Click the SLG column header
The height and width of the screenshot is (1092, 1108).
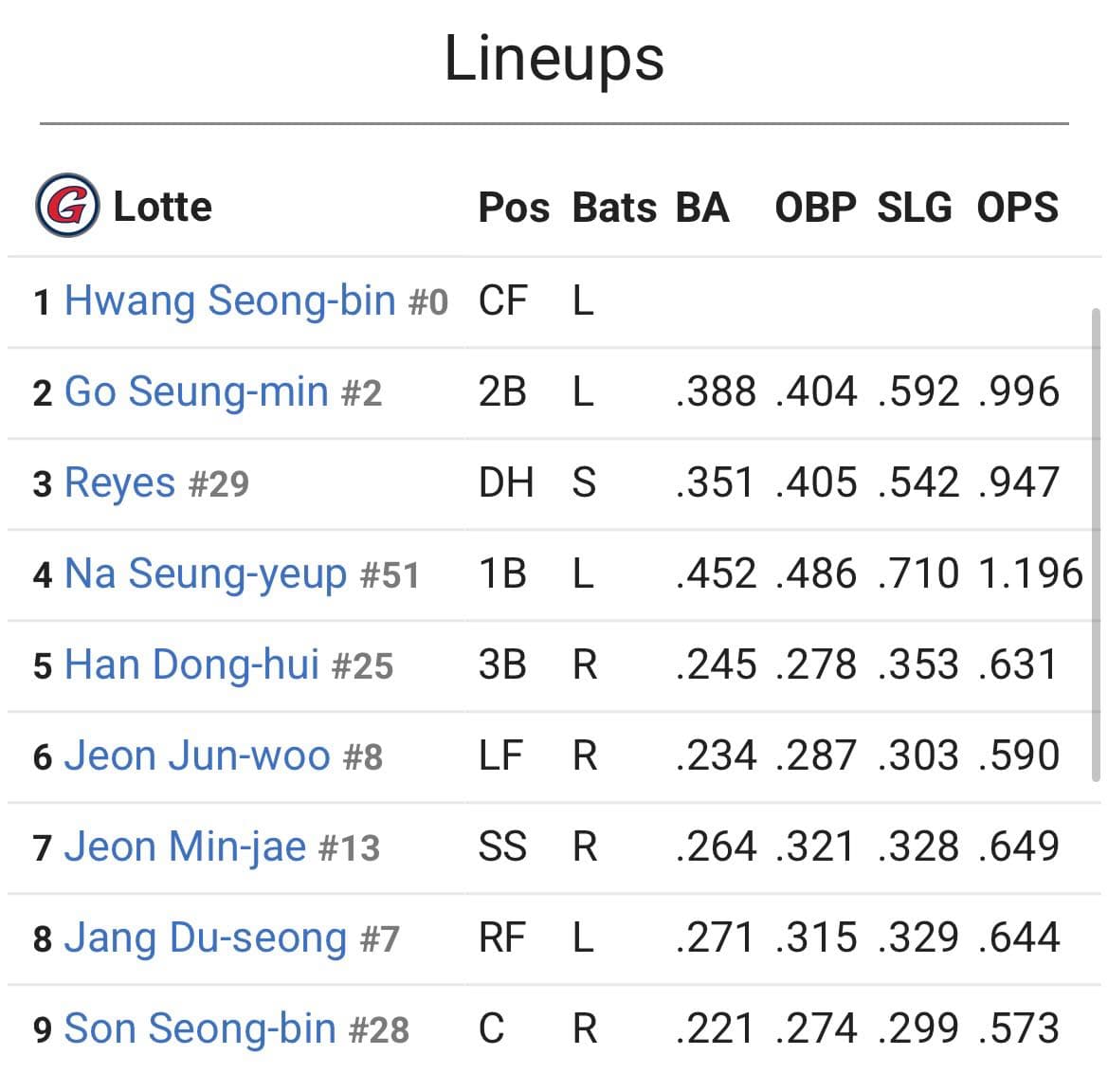pyautogui.click(x=915, y=207)
